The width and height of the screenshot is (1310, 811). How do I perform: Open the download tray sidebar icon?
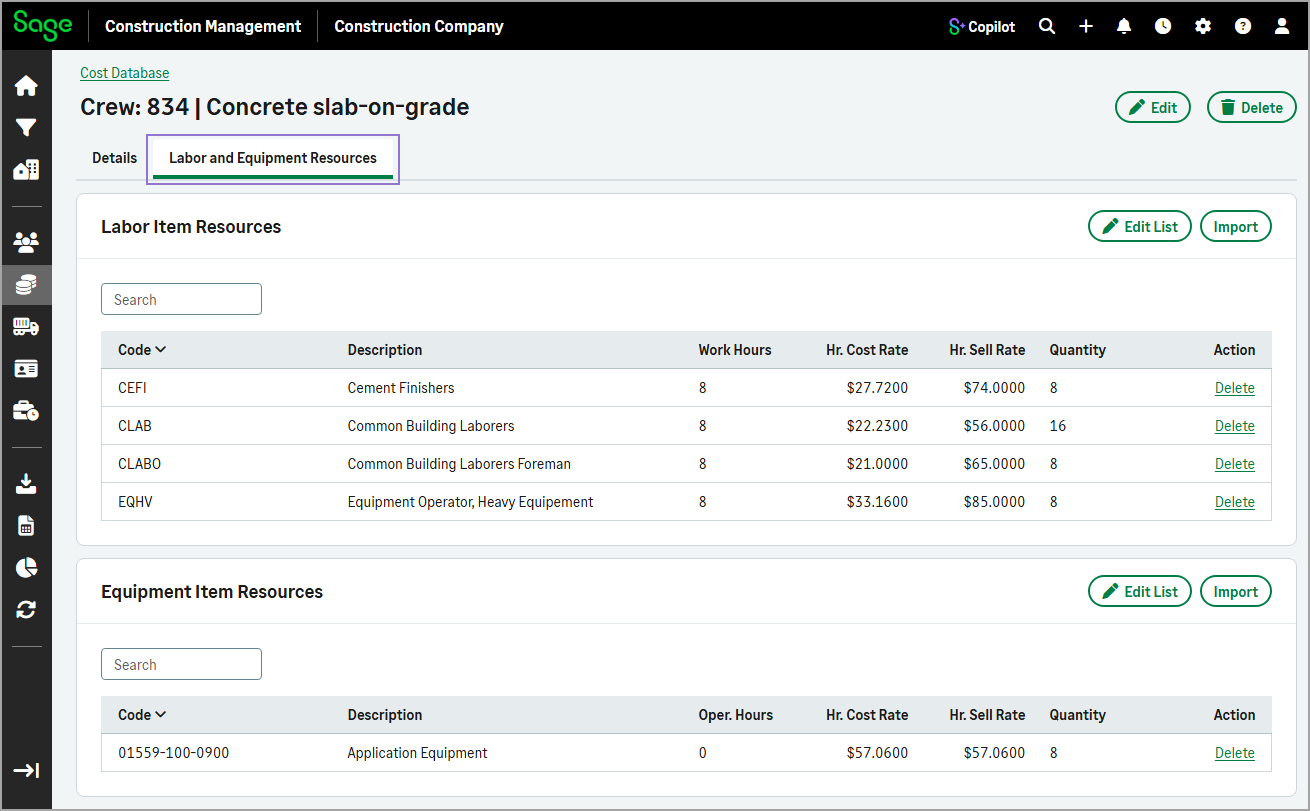[26, 484]
